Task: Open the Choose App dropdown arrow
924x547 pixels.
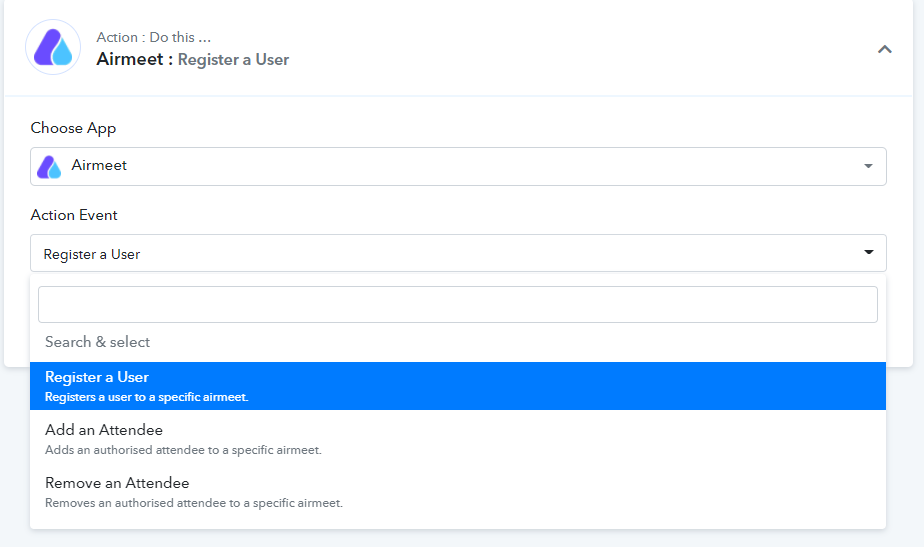Action: point(868,166)
